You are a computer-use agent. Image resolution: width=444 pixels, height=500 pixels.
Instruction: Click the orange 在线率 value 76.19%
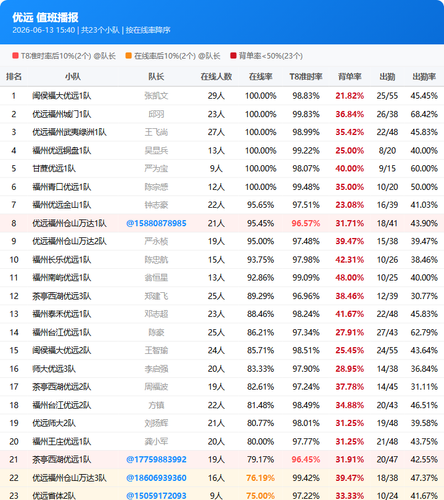click(x=261, y=478)
